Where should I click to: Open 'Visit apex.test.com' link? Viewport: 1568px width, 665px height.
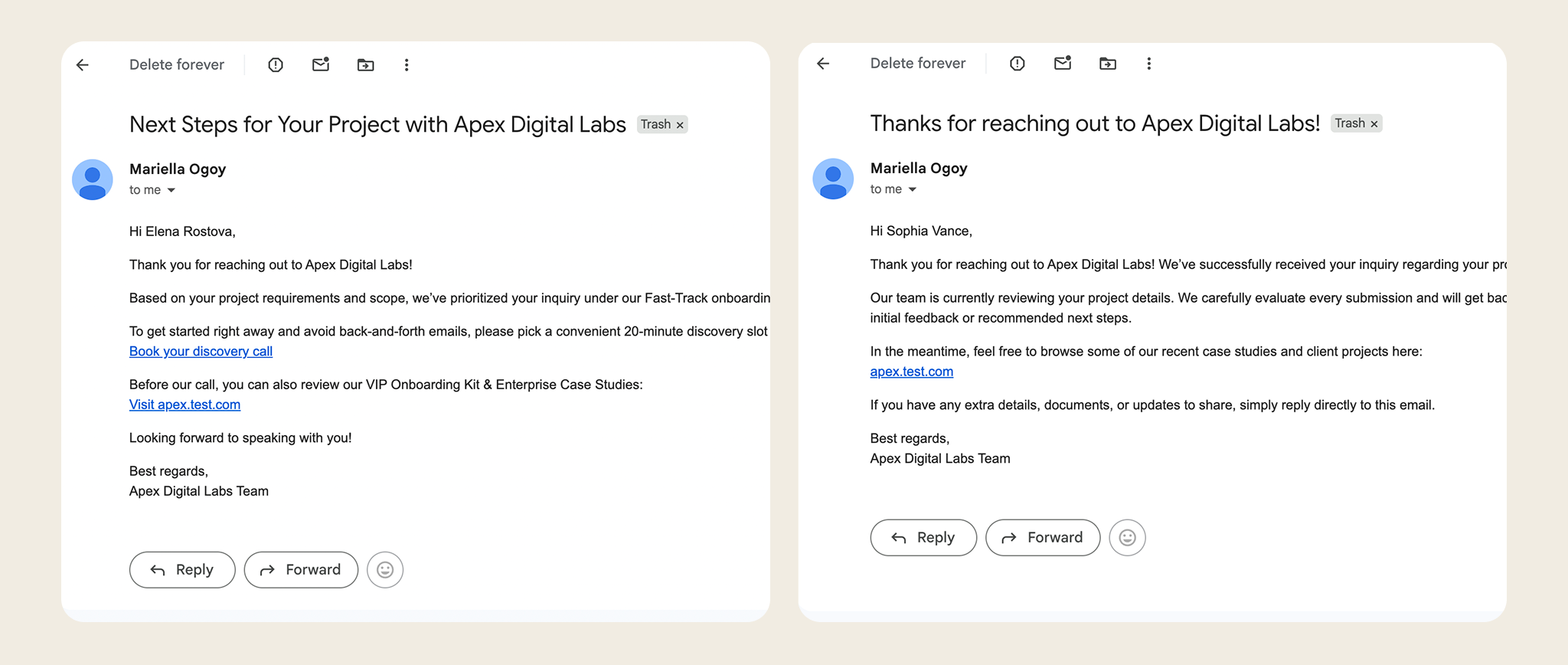click(x=185, y=405)
